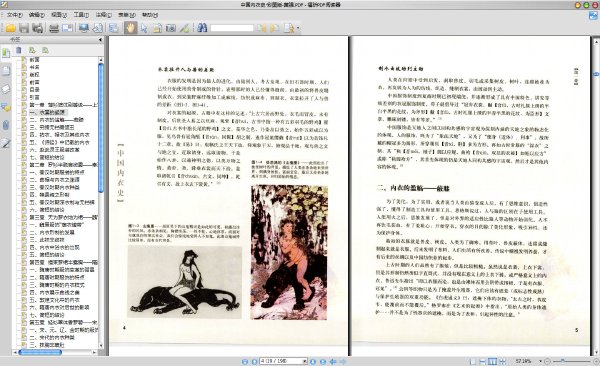Click the Save floppy disk icon
Screen dimensions: 600x366
point(24,28)
